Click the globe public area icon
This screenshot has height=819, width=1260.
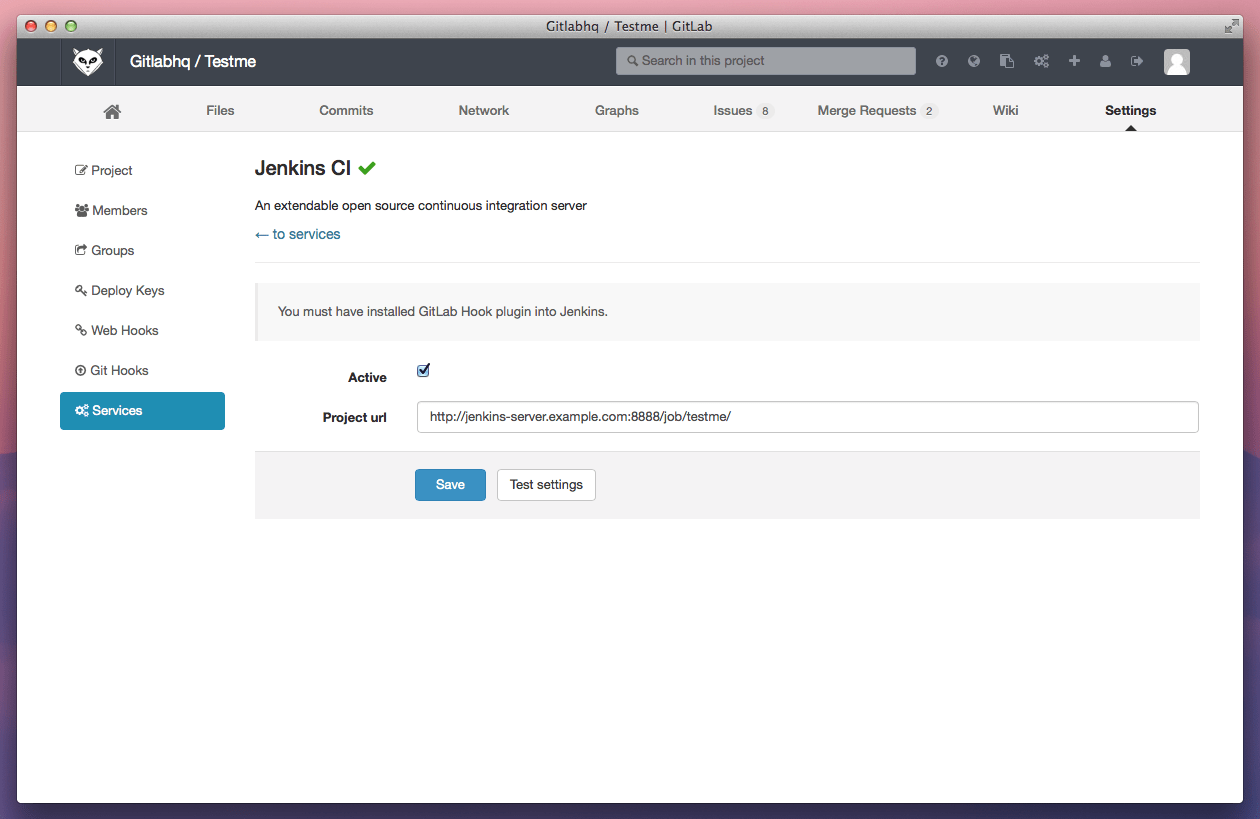tap(974, 61)
